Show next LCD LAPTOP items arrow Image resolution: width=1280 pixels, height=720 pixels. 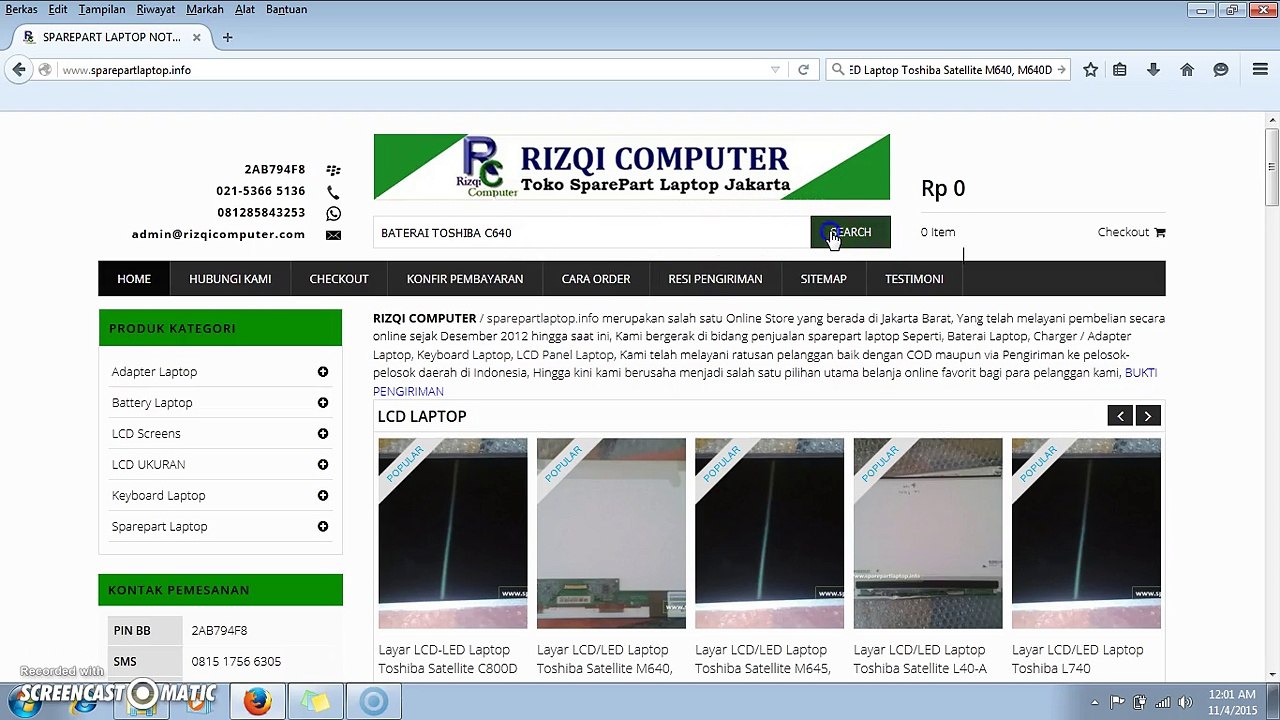(x=1148, y=416)
